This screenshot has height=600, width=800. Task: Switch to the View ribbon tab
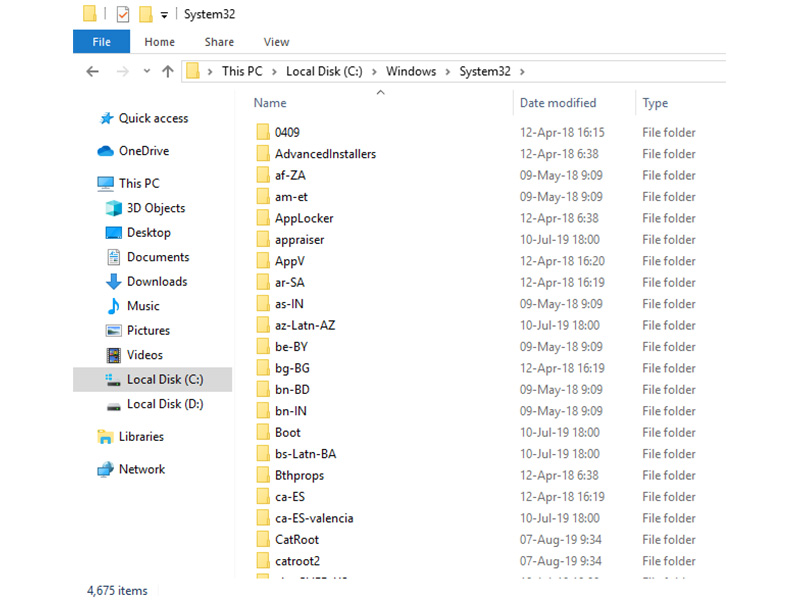coord(277,42)
